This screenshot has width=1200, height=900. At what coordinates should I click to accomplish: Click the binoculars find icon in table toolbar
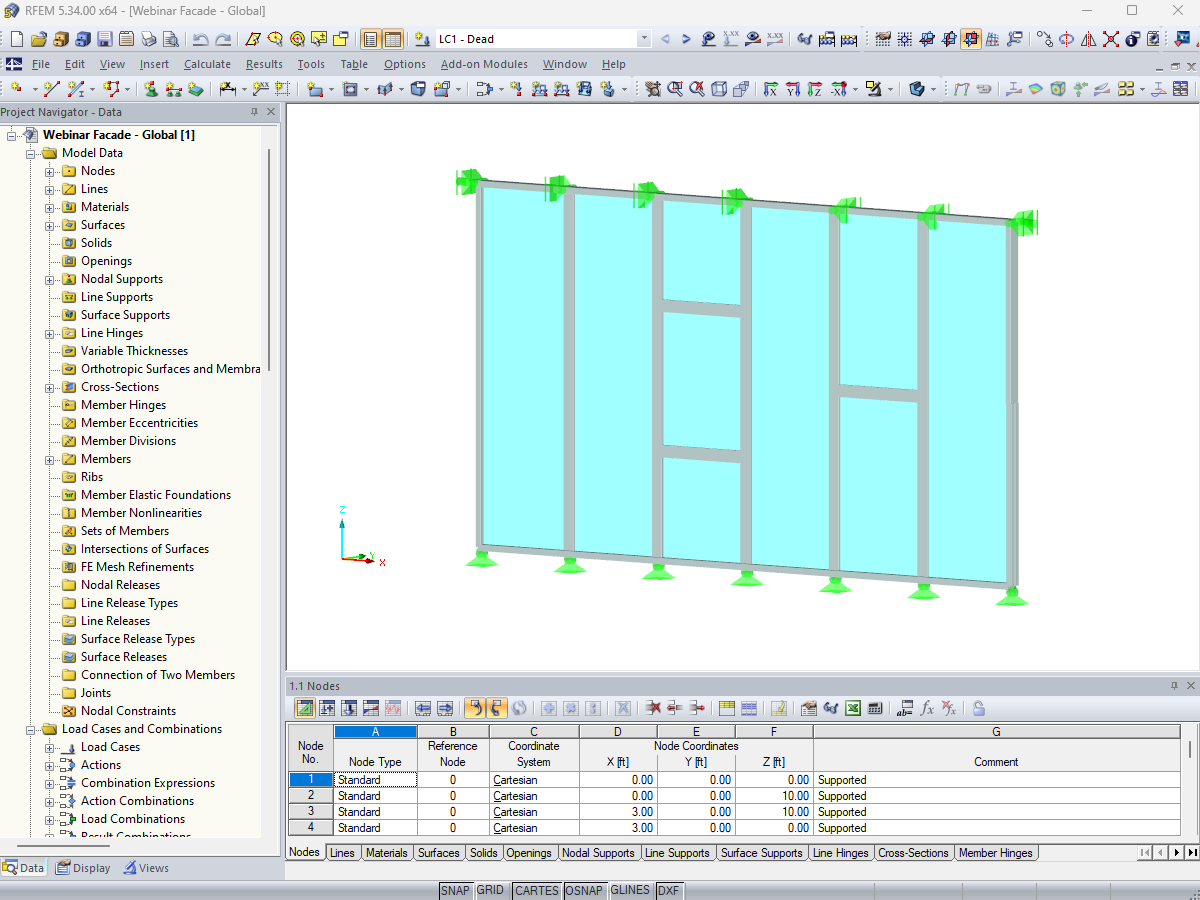831,708
